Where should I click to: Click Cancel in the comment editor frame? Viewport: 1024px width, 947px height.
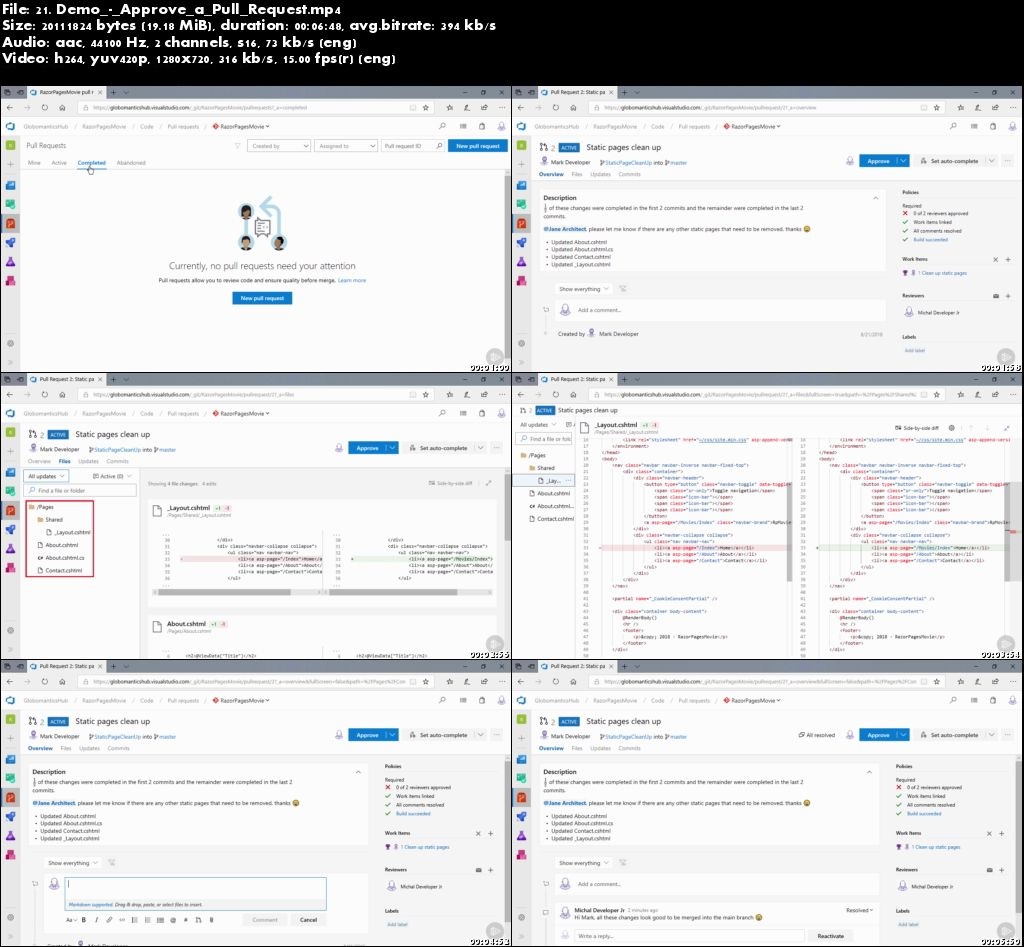pos(308,920)
